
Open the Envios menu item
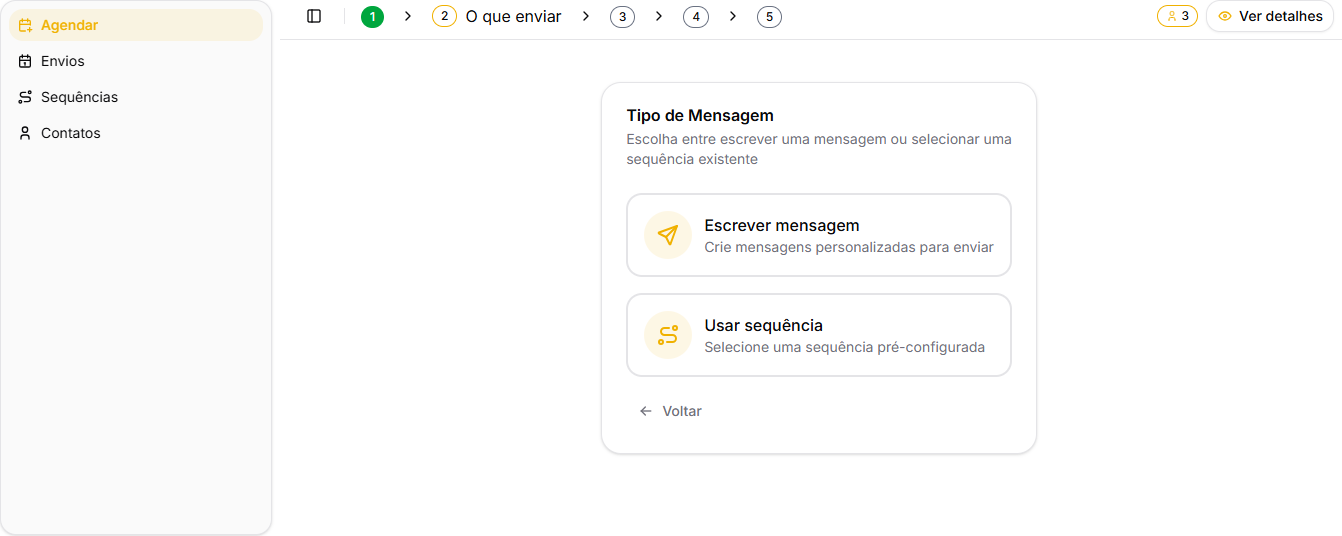[x=63, y=61]
